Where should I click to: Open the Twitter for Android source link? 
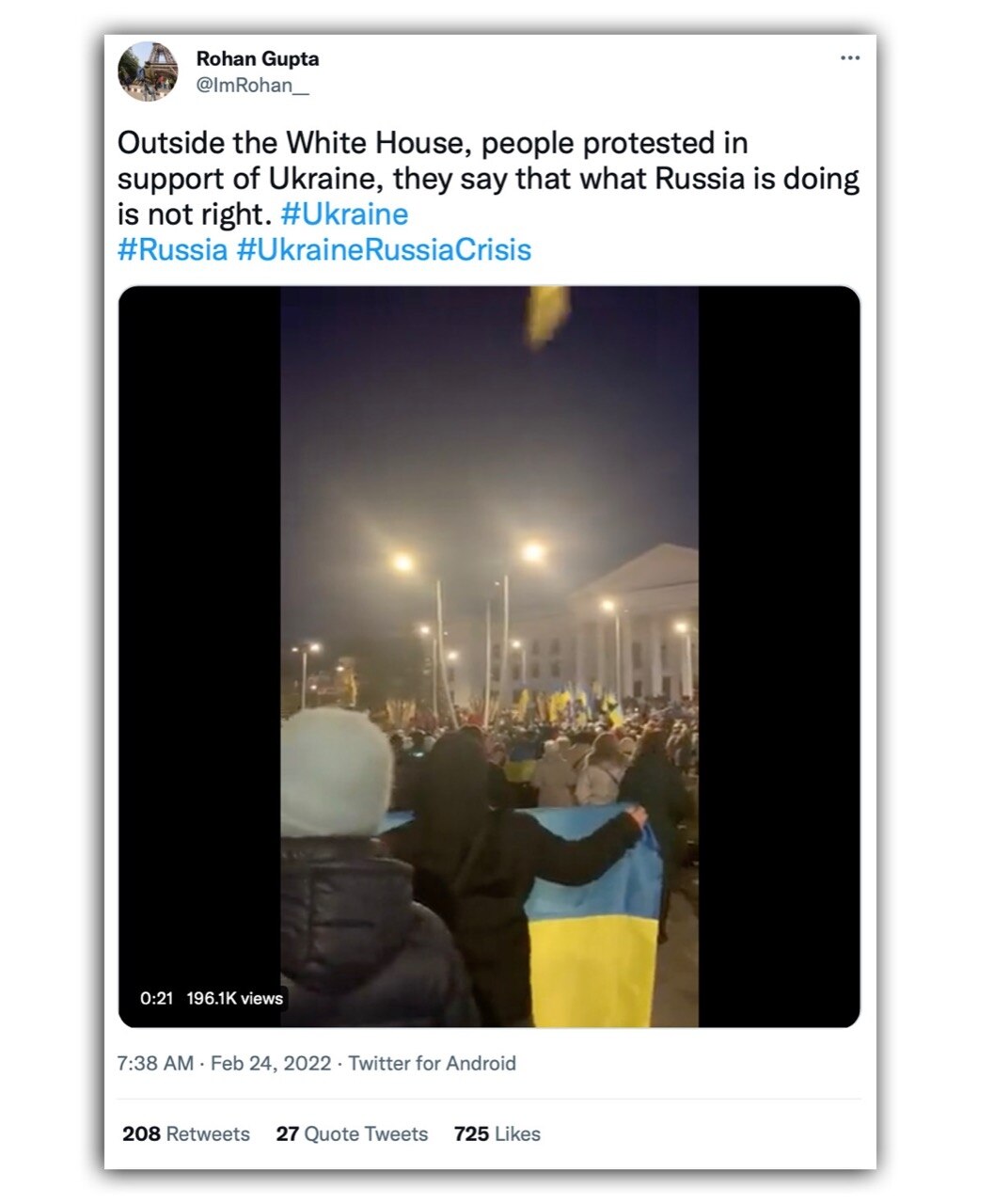pos(433,1063)
